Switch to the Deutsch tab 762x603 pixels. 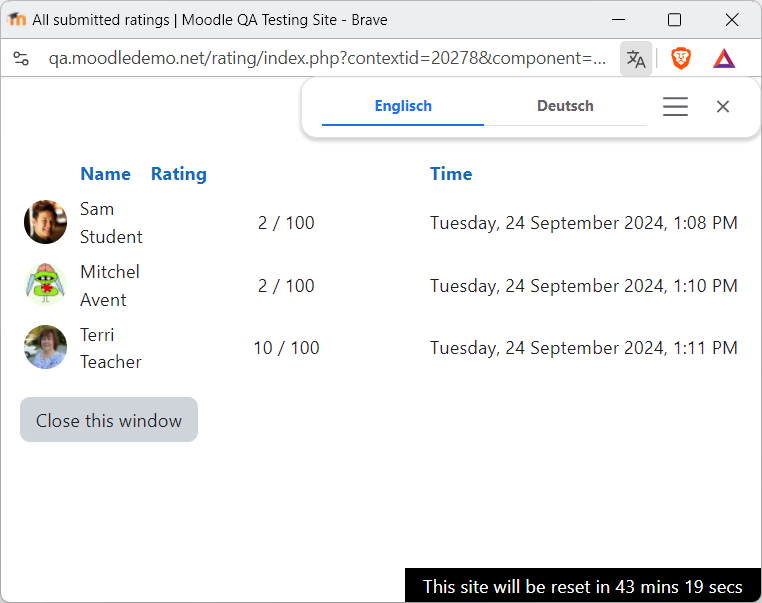[x=565, y=106]
